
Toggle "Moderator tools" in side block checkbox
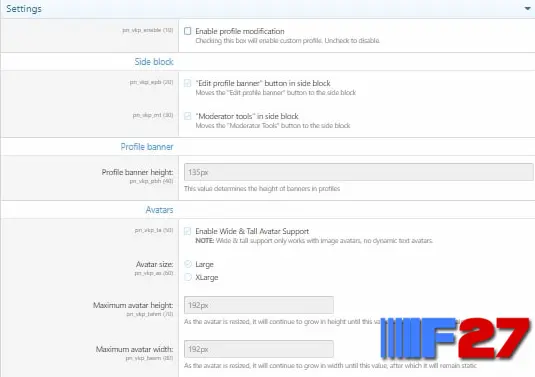(188, 116)
